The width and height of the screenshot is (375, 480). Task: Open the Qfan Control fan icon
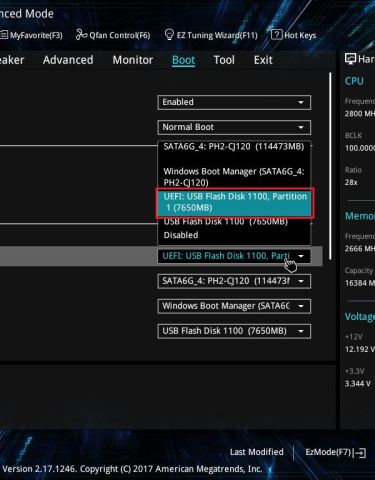(x=81, y=34)
